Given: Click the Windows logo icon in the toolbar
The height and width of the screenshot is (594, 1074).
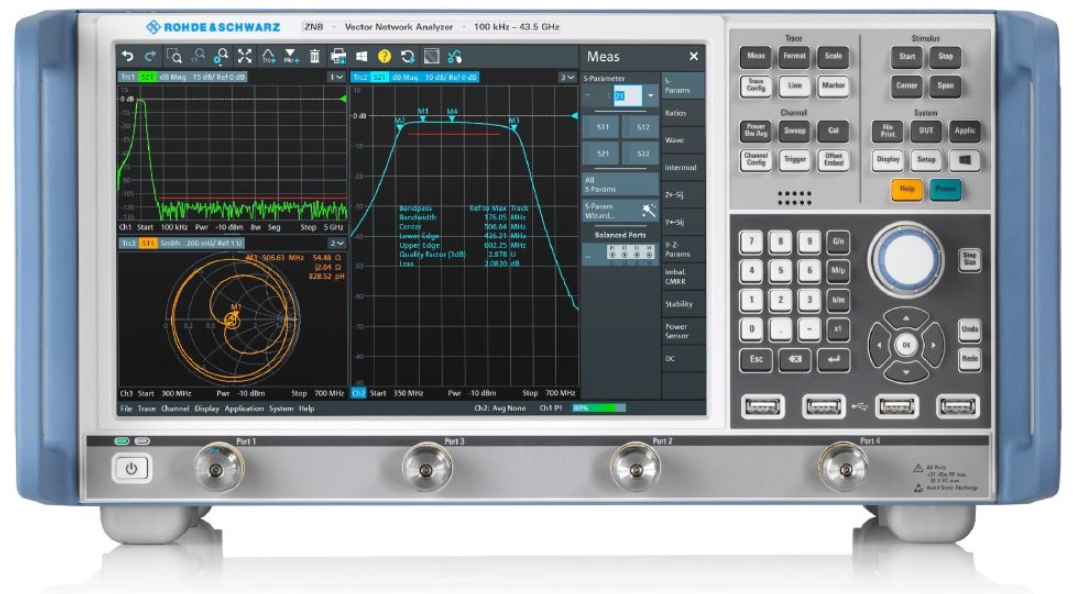Looking at the screenshot, I should [362, 57].
